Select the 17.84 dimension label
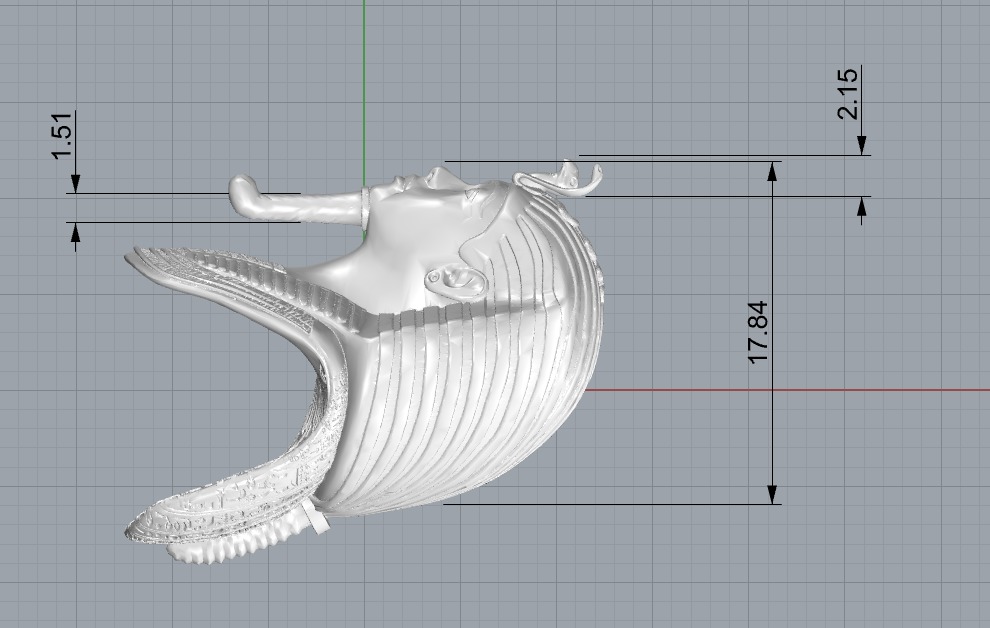The image size is (990, 628). coord(758,332)
